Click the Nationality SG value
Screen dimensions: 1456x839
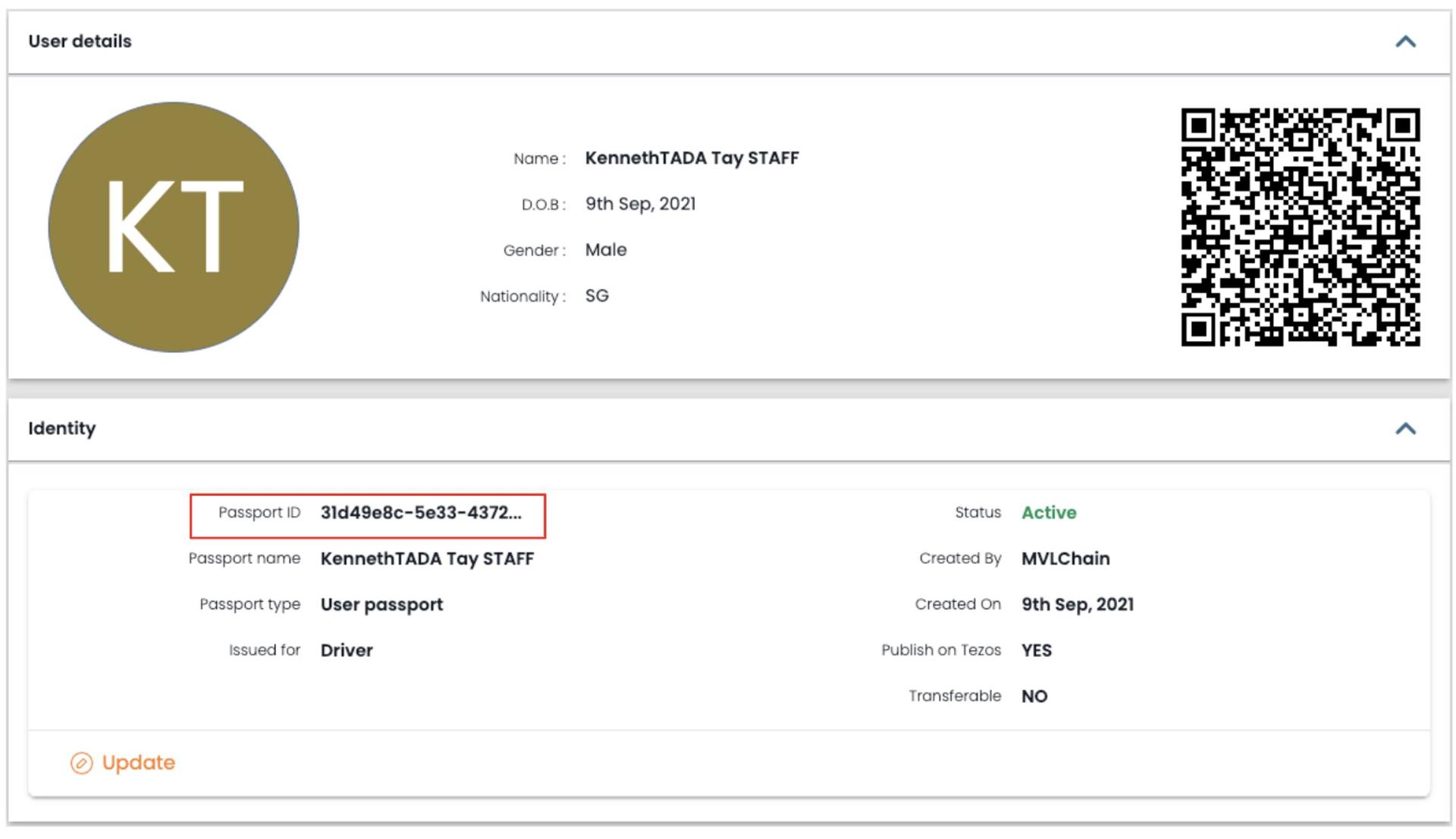(x=597, y=296)
